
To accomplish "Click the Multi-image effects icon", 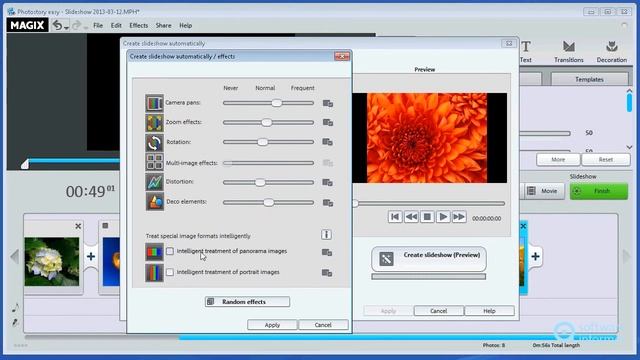I will (154, 162).
